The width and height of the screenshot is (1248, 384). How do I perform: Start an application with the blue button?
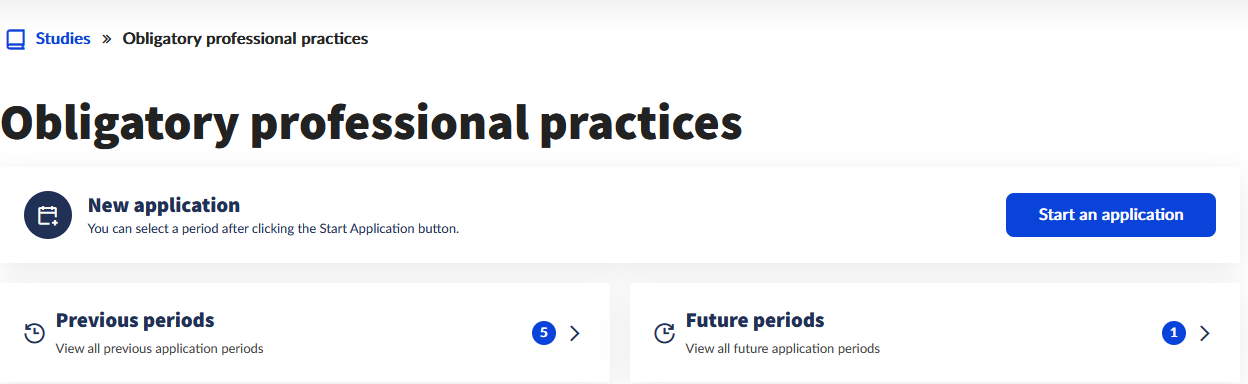pos(1111,215)
